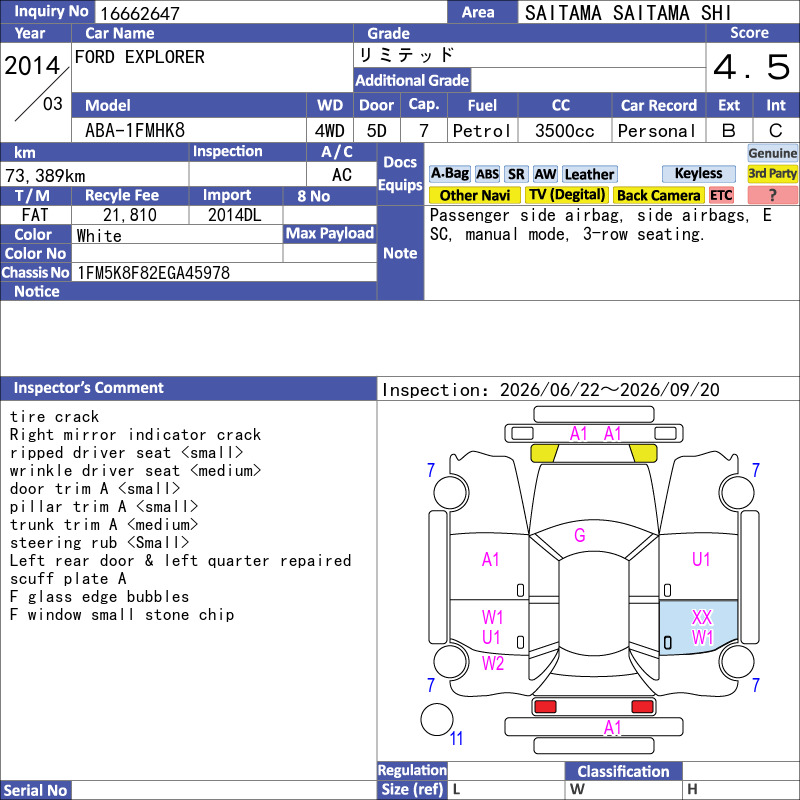Viewport: 800px width, 800px height.
Task: Click the TV (Degital) yellow tag
Action: tap(567, 195)
